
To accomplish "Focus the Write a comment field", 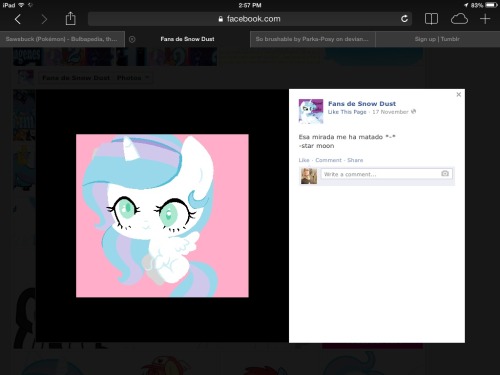I will [x=386, y=174].
